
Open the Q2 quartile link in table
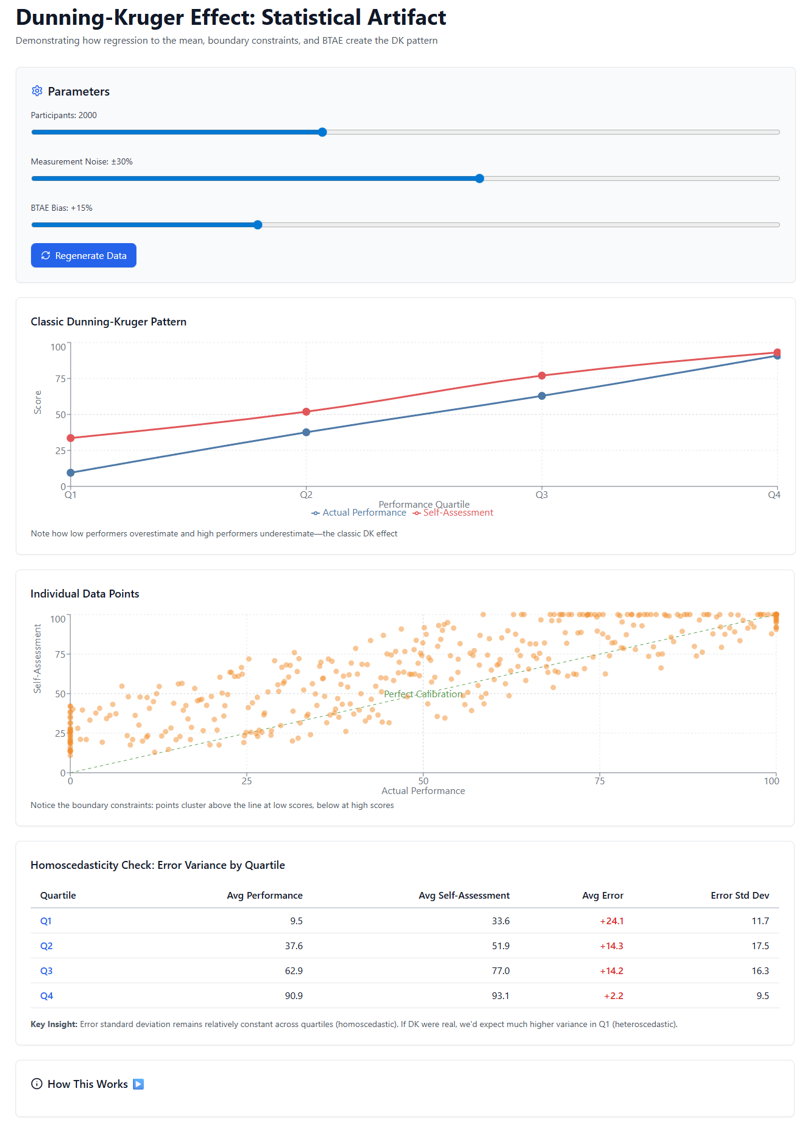46,946
